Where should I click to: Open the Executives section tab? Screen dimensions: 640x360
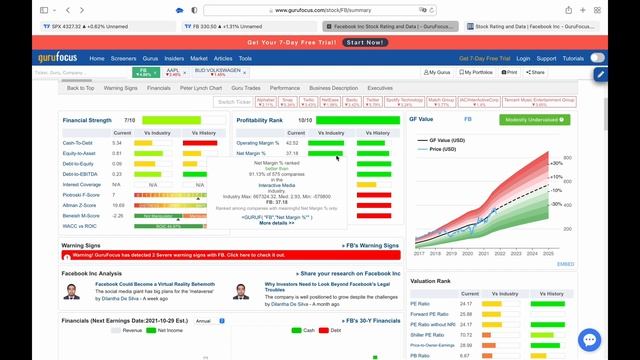(x=380, y=88)
